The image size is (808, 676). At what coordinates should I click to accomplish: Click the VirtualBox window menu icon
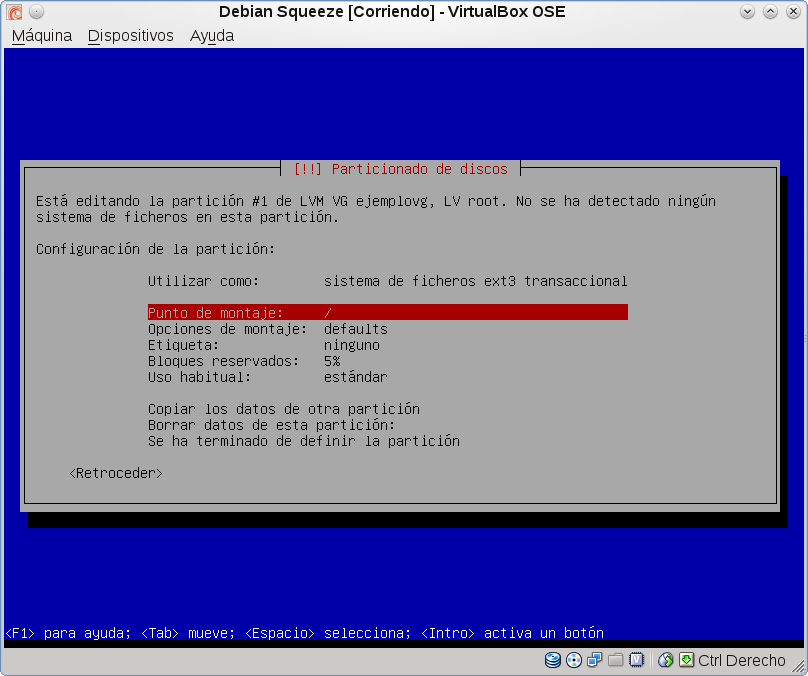click(x=14, y=11)
